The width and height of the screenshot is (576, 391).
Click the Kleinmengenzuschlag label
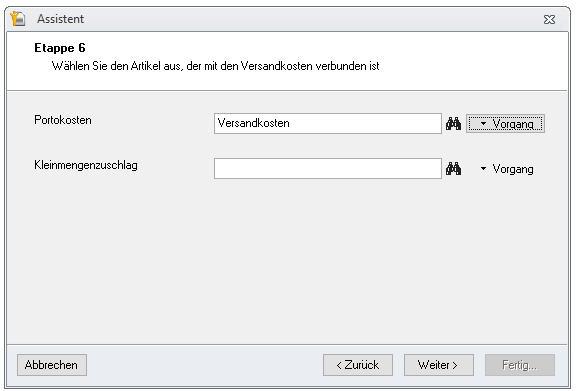click(86, 165)
